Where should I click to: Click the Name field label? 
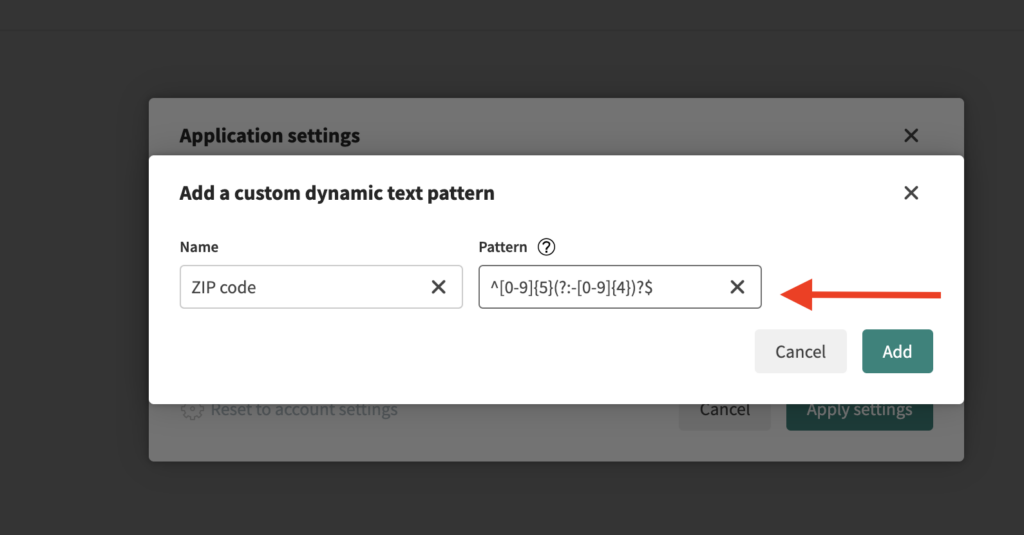[x=199, y=247]
